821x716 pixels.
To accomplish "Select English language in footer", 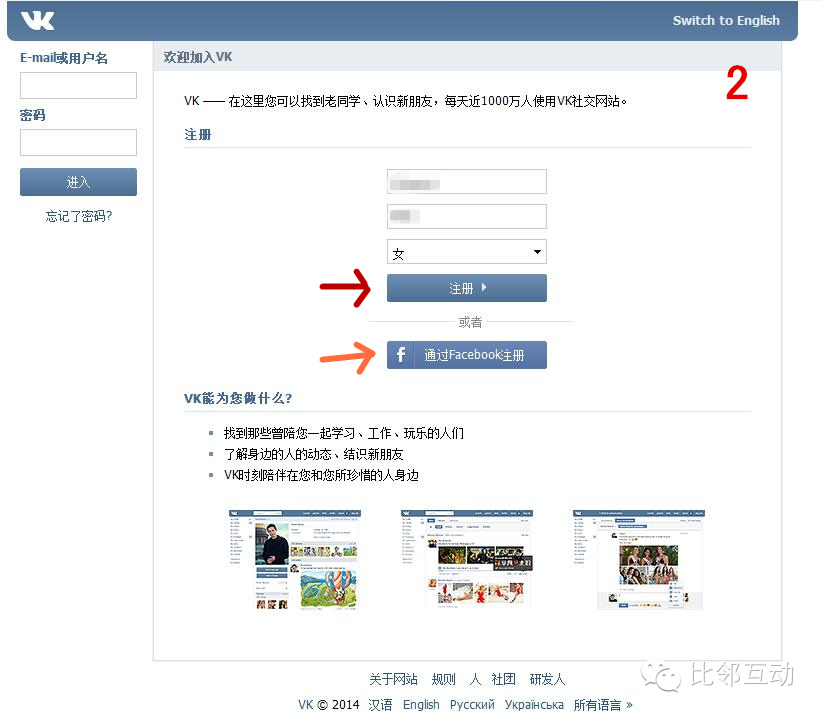I will coord(421,704).
